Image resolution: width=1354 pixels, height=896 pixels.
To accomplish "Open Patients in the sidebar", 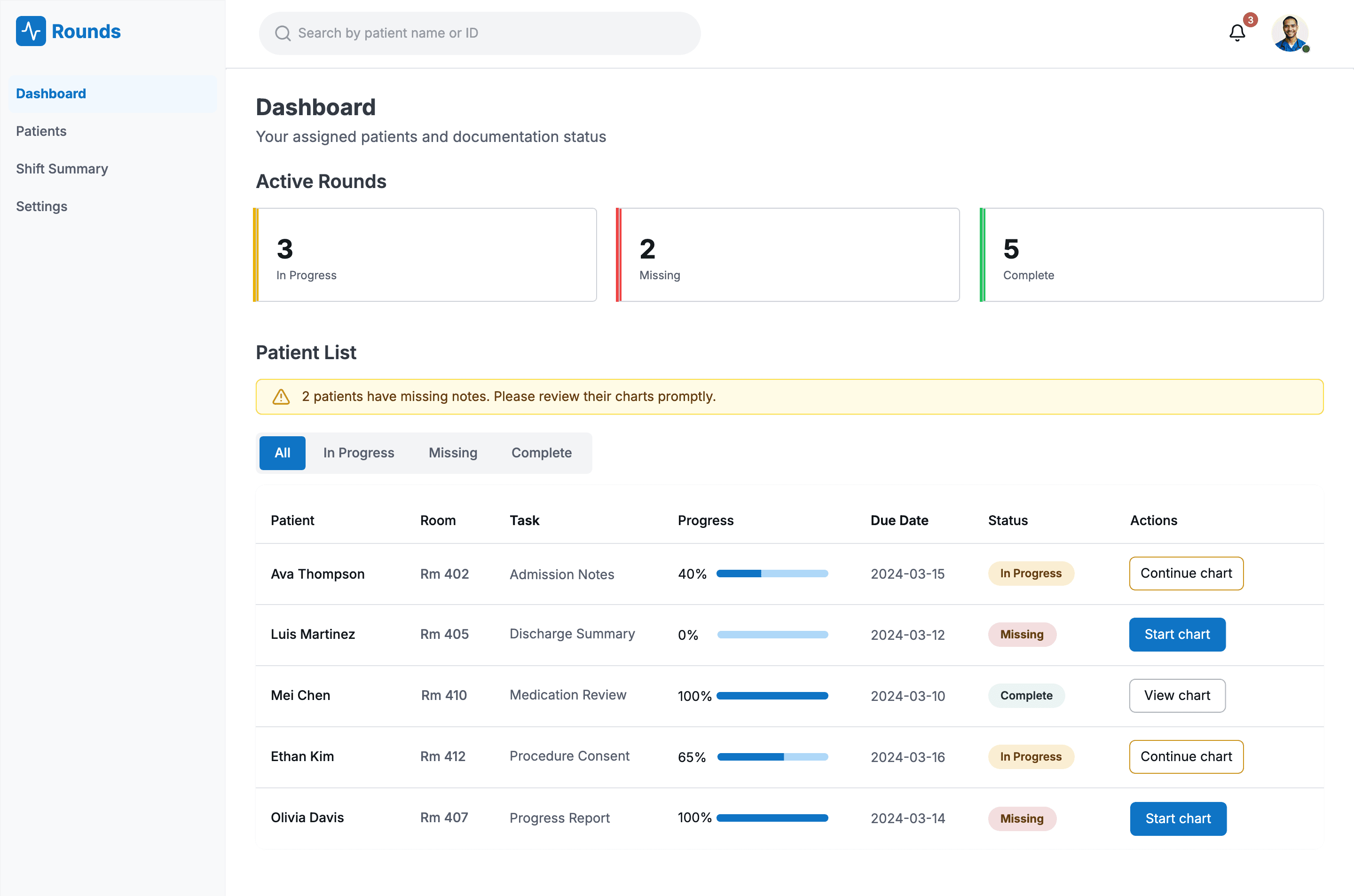I will click(41, 131).
